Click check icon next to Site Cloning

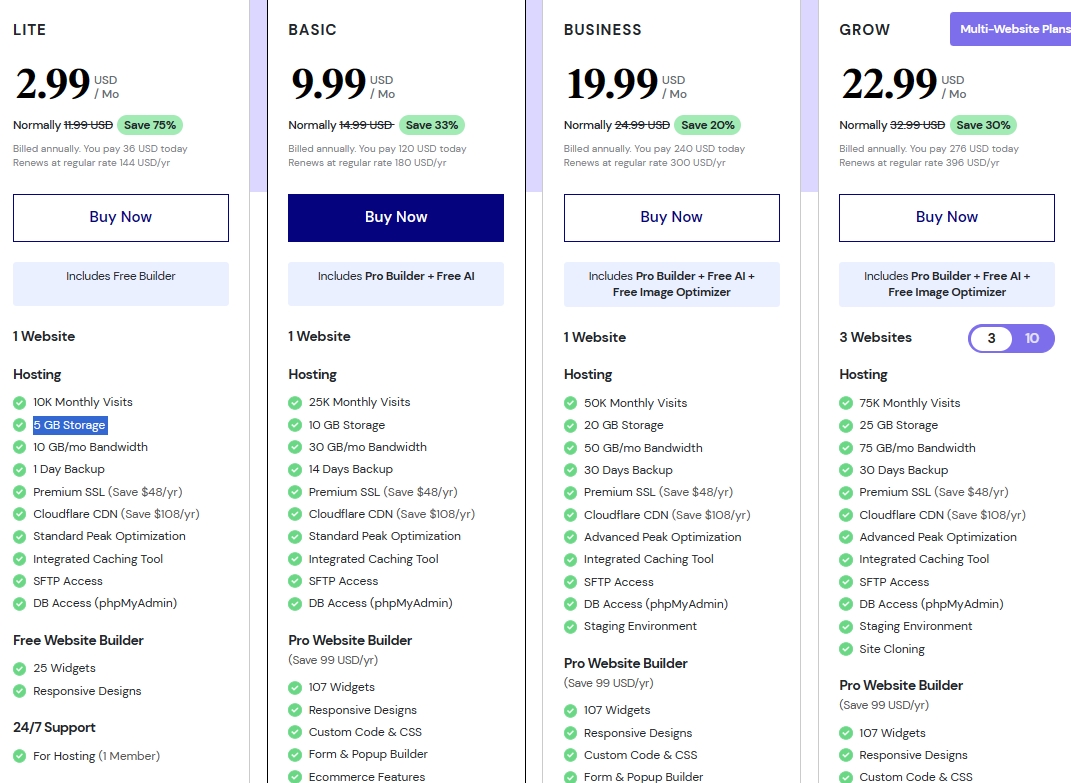(x=846, y=649)
